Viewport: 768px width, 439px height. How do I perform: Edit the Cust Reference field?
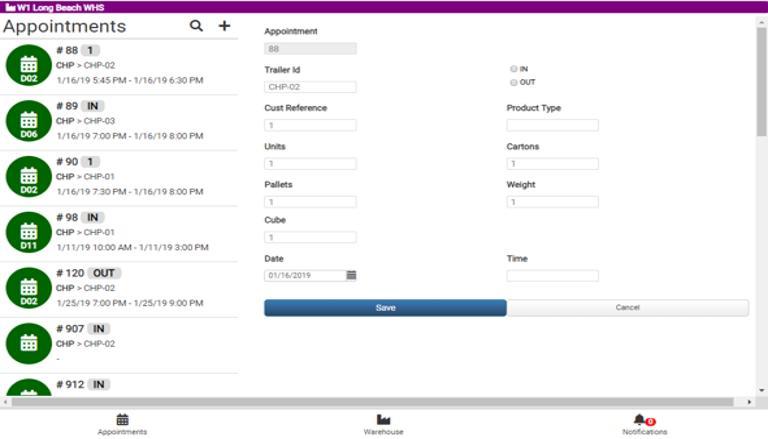(311, 125)
